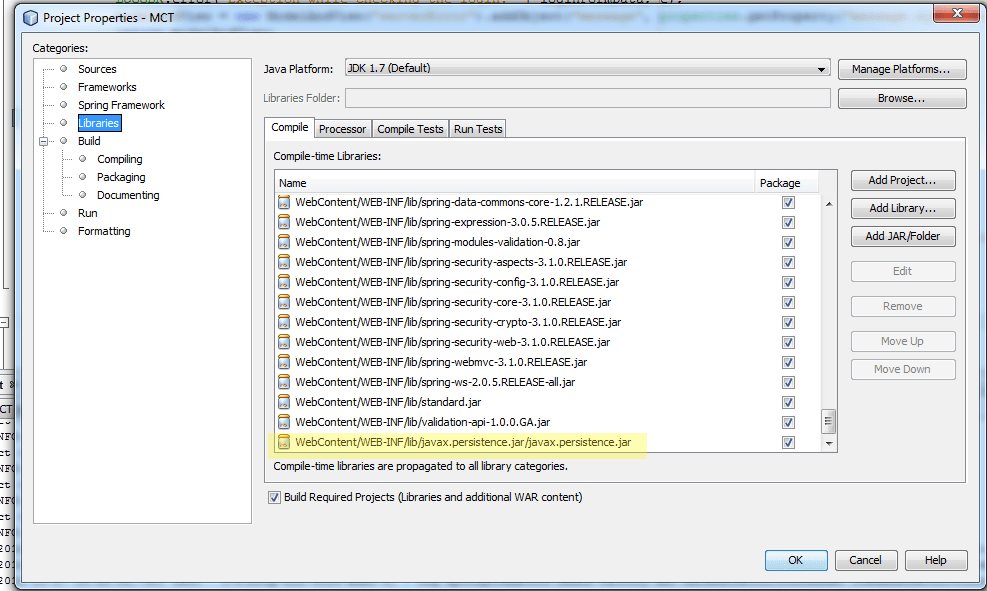Uncheck Package for spring-expression jar
Image resolution: width=987 pixels, height=591 pixels.
[788, 223]
